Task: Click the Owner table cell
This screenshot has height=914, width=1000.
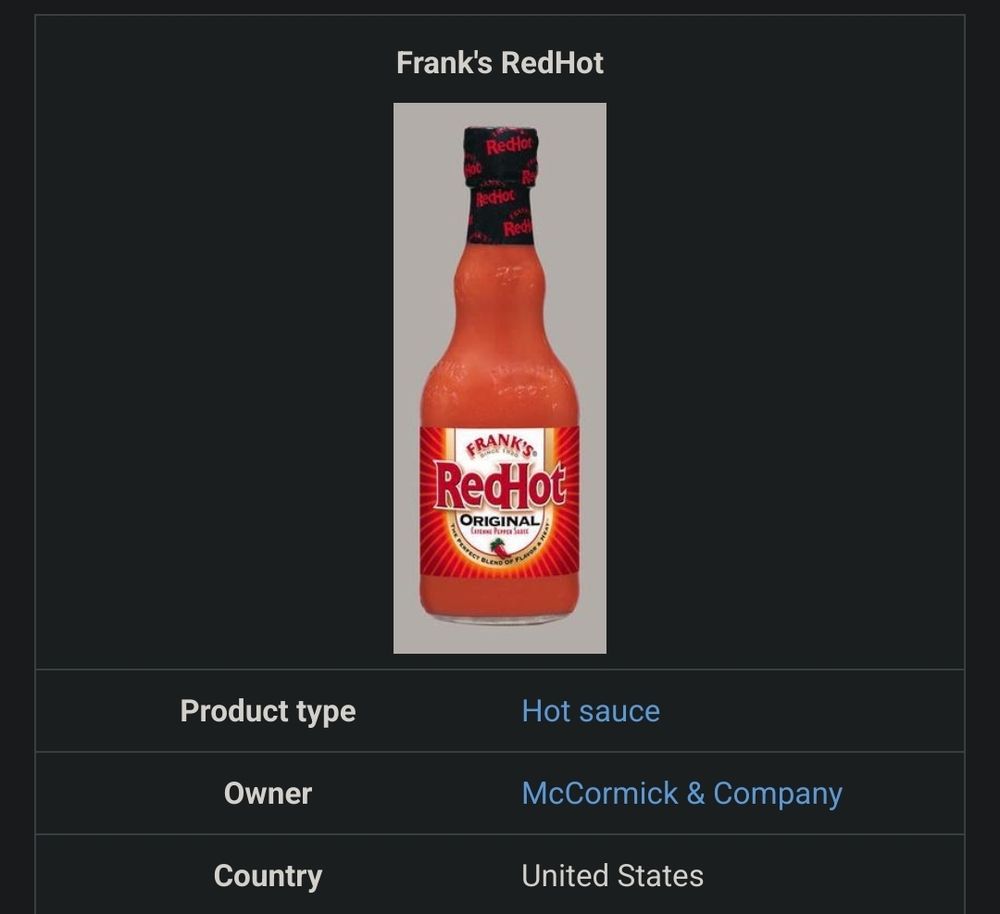Action: pyautogui.click(x=267, y=793)
